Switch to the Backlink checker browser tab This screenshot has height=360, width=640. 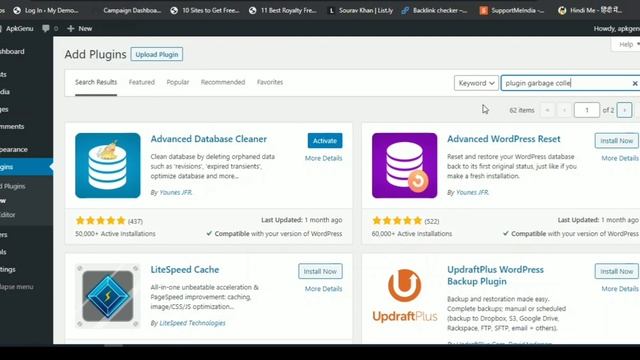[x=435, y=11]
